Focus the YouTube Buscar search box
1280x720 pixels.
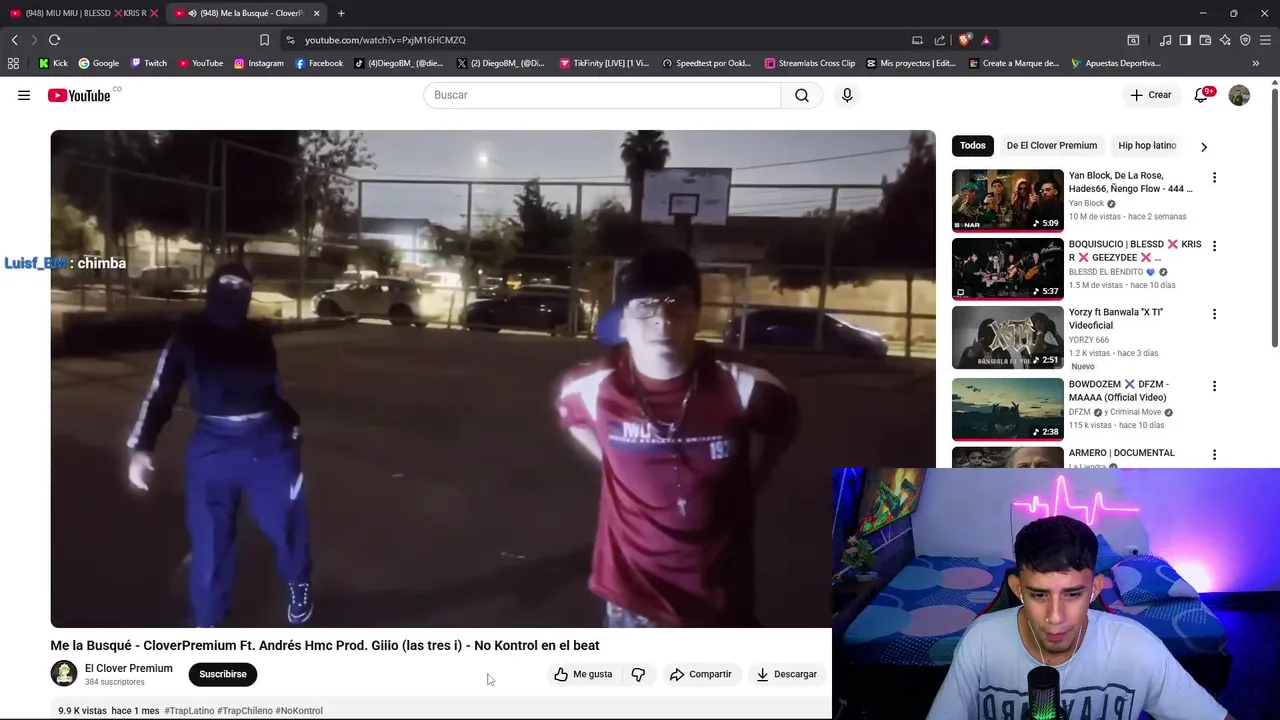pyautogui.click(x=602, y=95)
